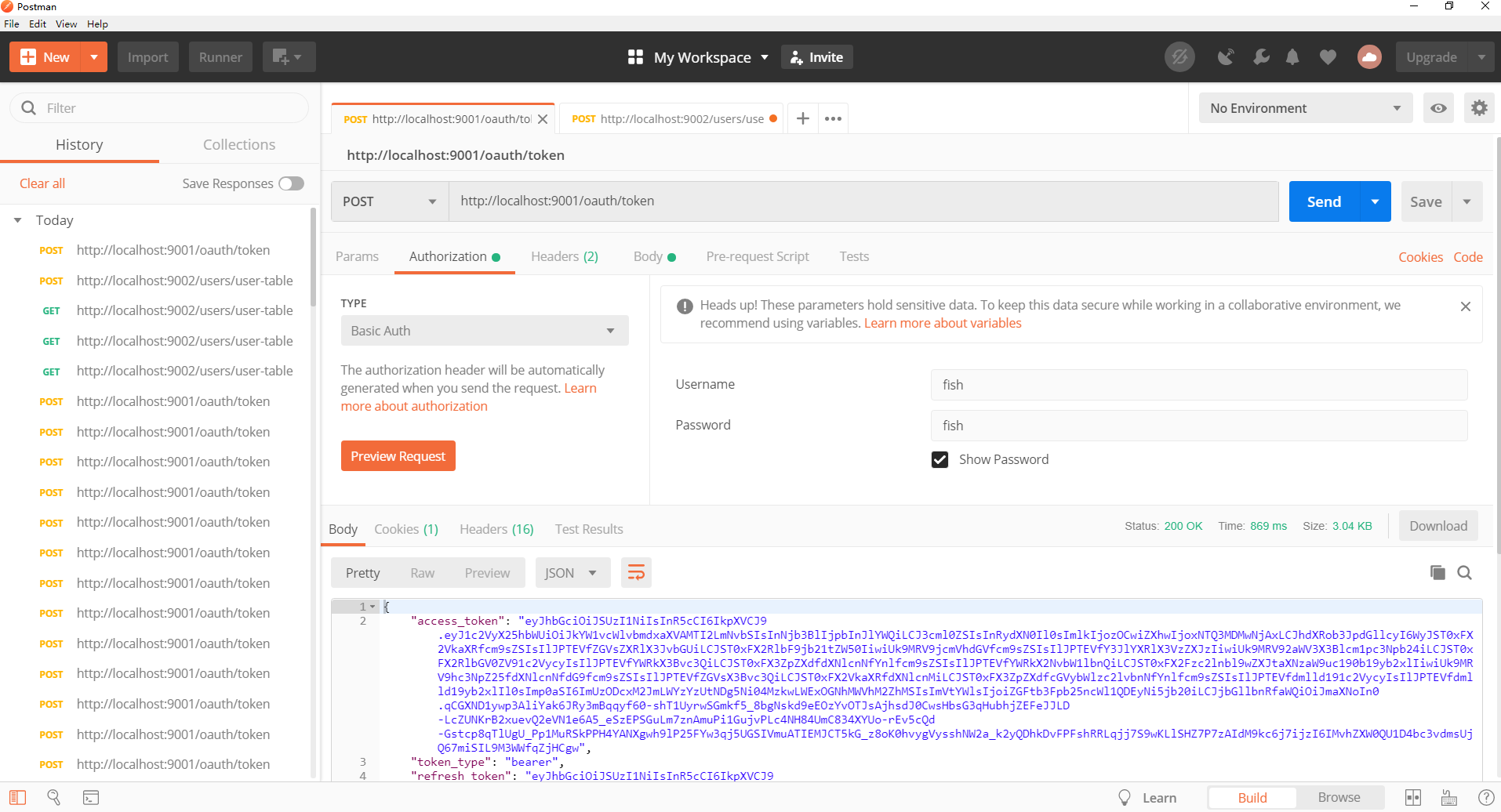Open the Cookies link on the right
Viewport: 1501px width, 812px height.
pyautogui.click(x=1420, y=257)
